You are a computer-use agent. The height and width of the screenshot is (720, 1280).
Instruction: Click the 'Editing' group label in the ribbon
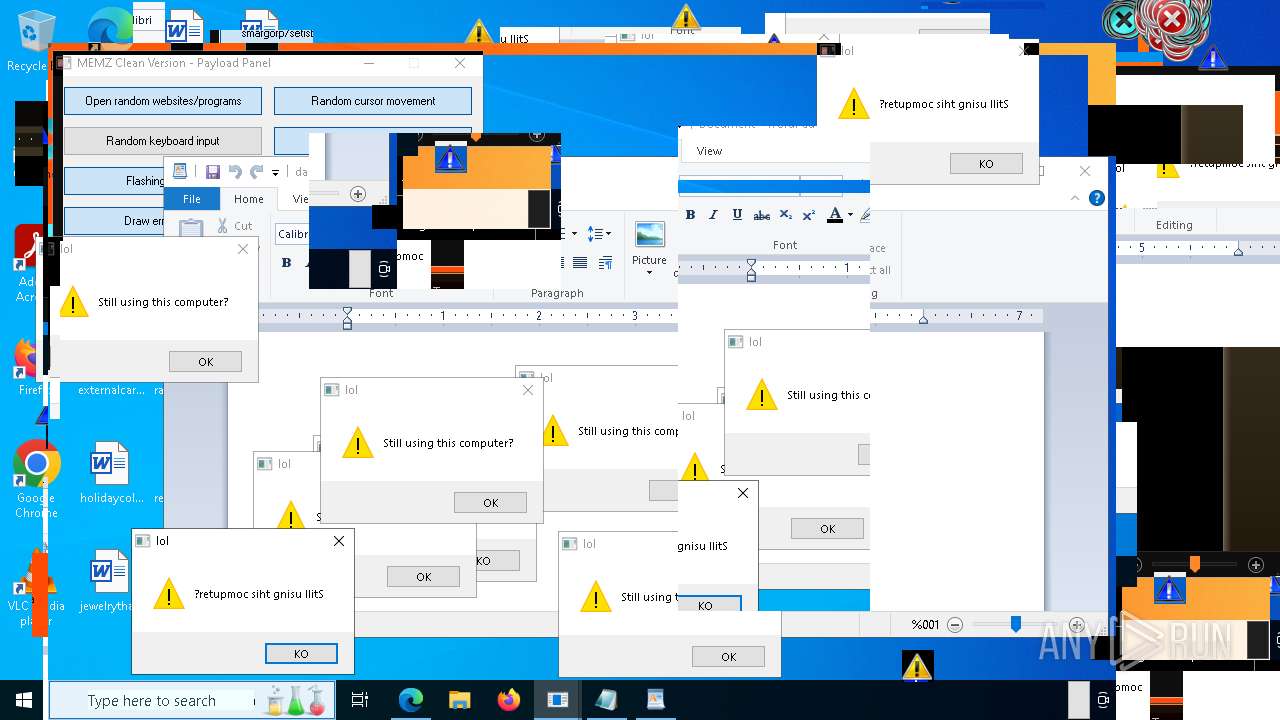(x=1174, y=225)
